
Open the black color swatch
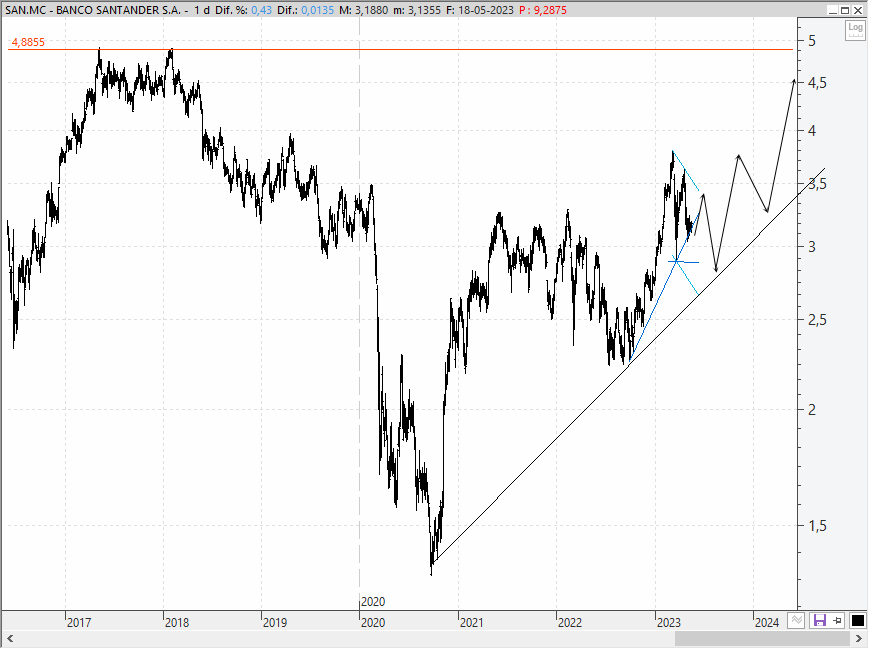coord(857,620)
